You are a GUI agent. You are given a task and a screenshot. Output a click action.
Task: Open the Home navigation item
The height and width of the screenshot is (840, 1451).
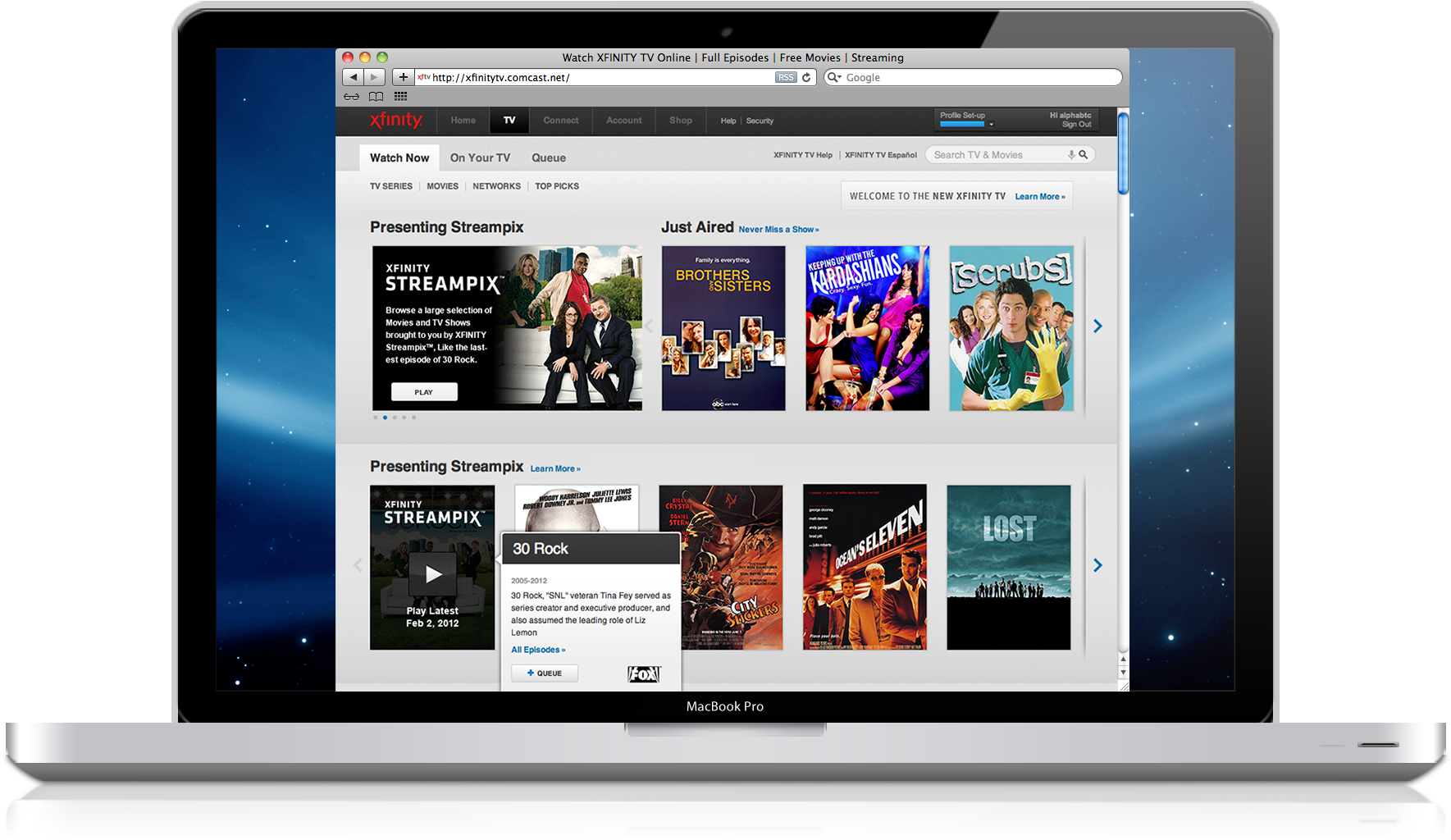463,121
